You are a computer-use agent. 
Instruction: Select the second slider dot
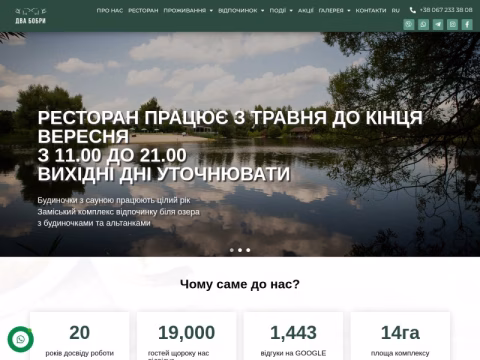click(240, 250)
